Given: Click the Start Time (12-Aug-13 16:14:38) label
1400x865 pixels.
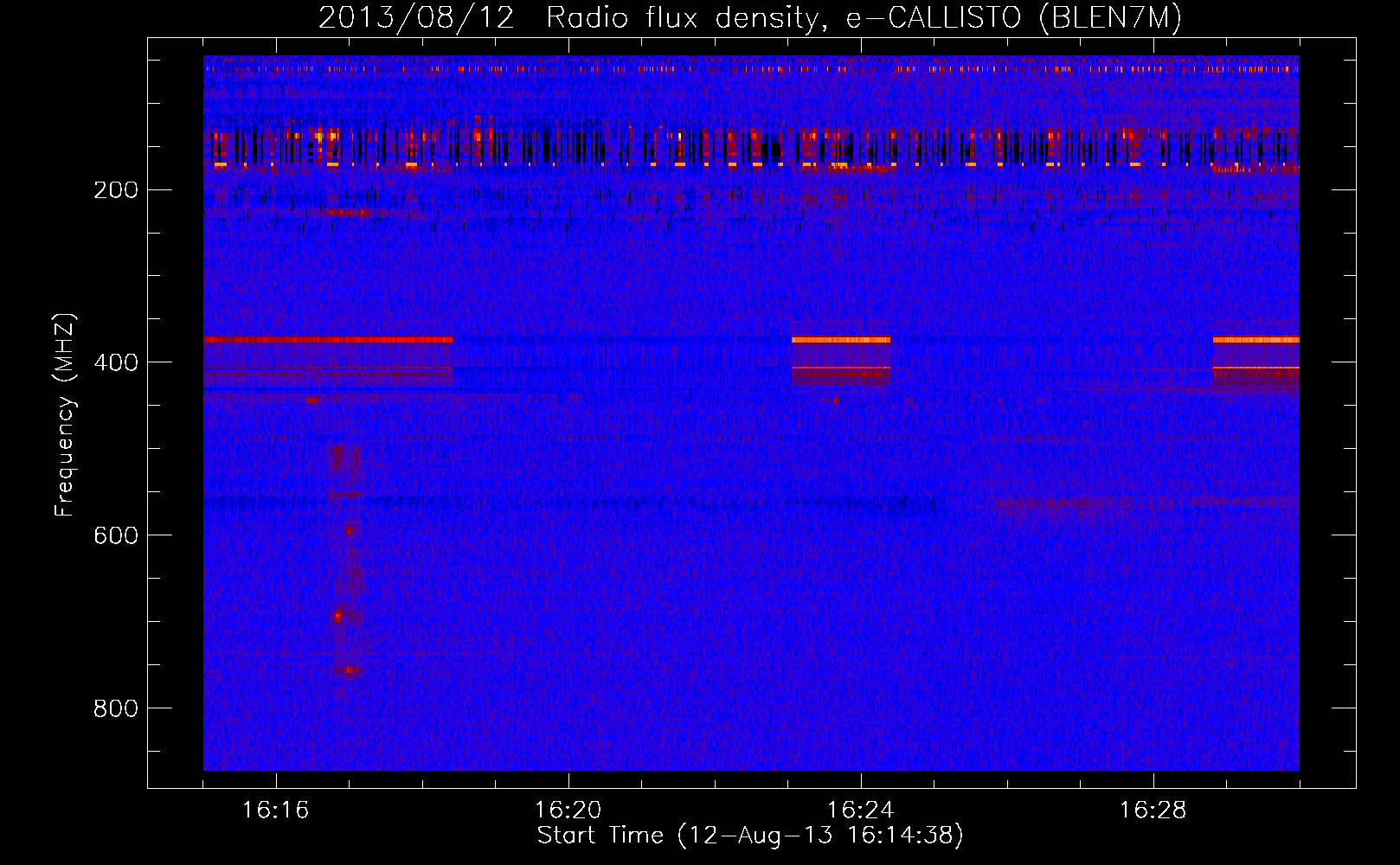Looking at the screenshot, I should (x=750, y=836).
